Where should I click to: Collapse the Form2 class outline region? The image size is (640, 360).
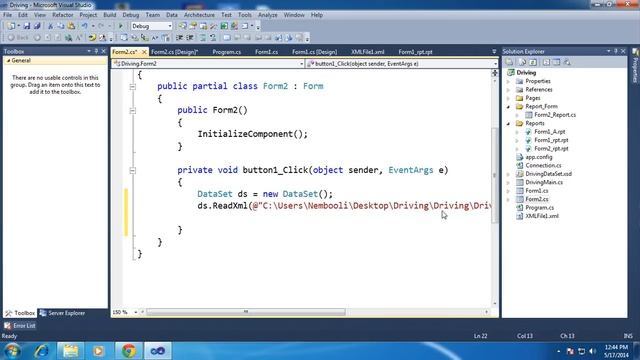pyautogui.click(x=133, y=87)
